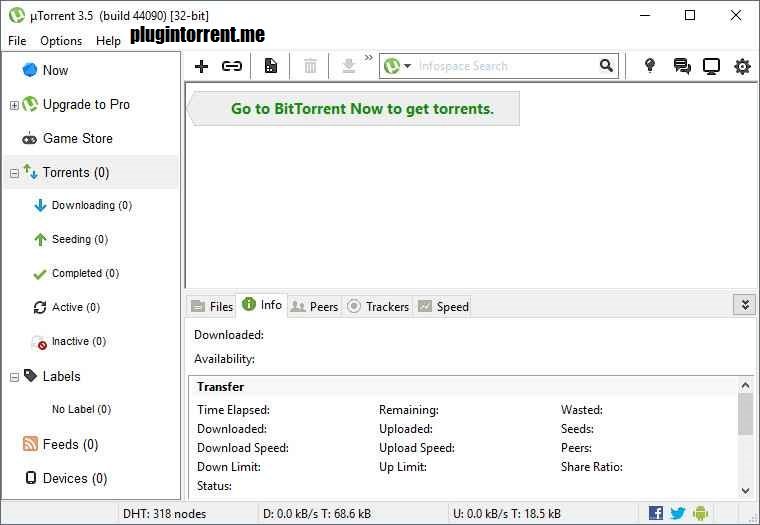This screenshot has width=760, height=525.
Task: Click the Upload Speed label
Action: [x=417, y=448]
